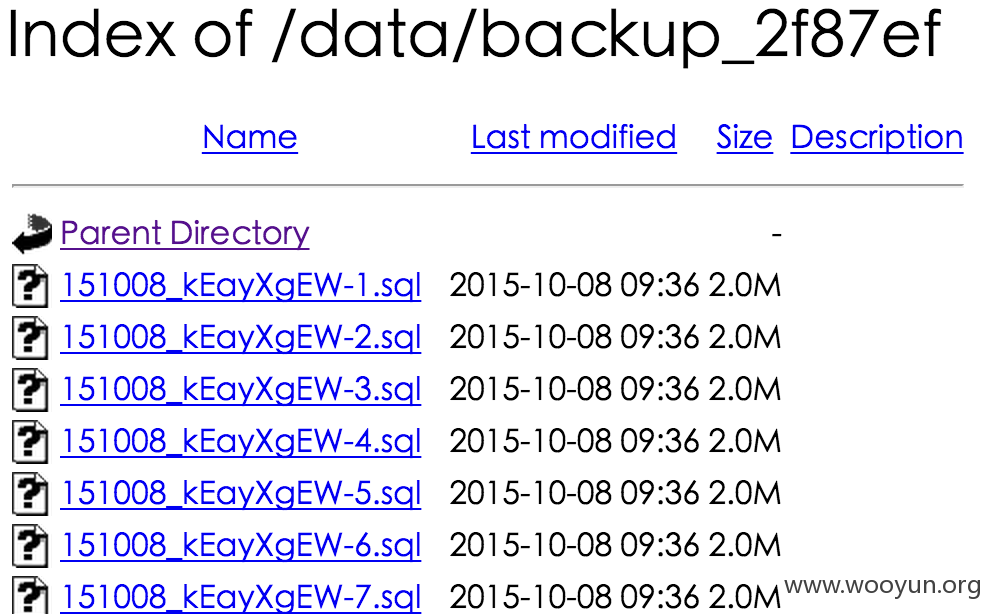
Task: Open the 151008_kEayXgEW-5.sql backup file
Action: [x=241, y=493]
